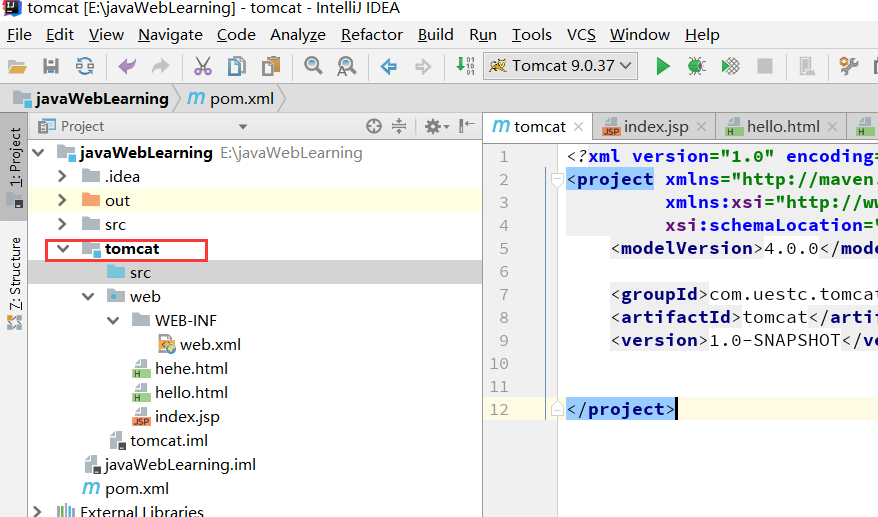Expand the top-level src folder

click(62, 225)
